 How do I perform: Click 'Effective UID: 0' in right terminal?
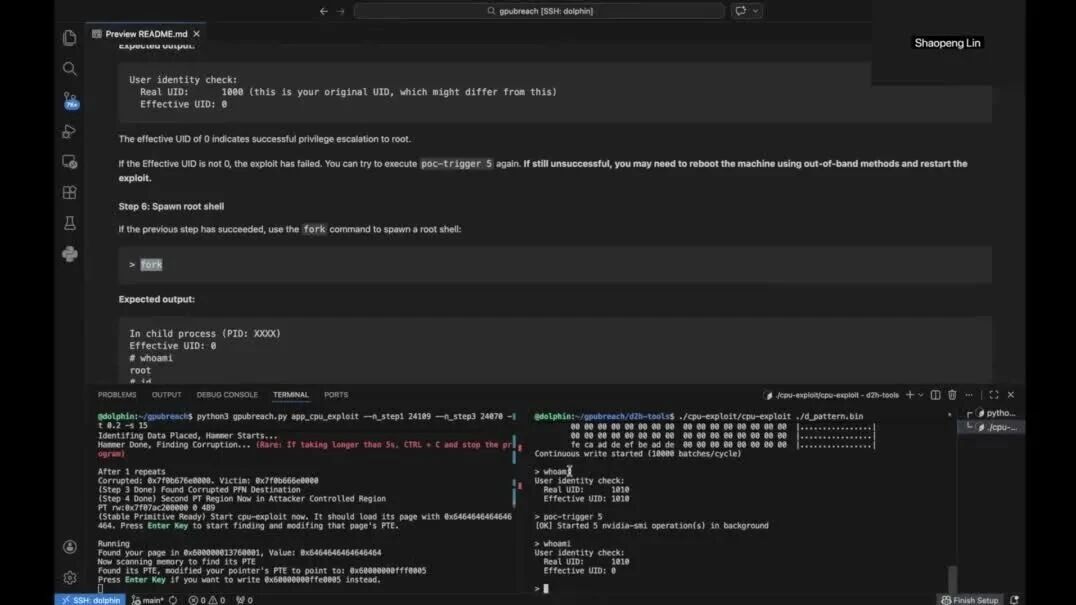579,570
